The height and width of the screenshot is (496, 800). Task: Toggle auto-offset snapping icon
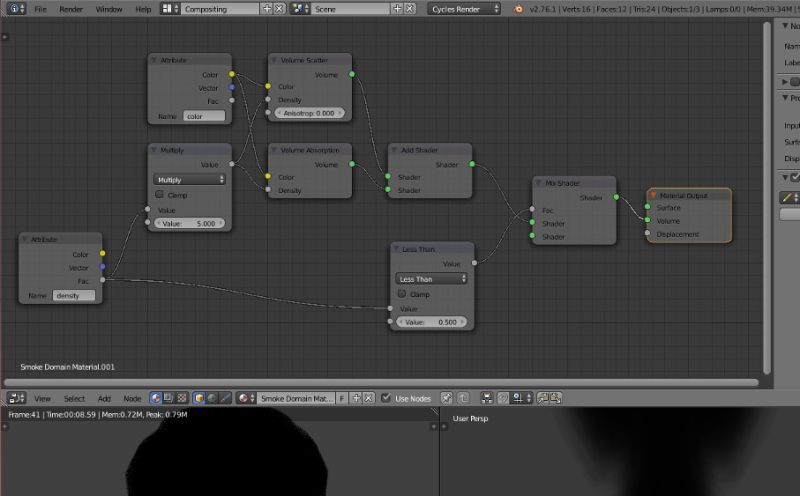[x=487, y=398]
